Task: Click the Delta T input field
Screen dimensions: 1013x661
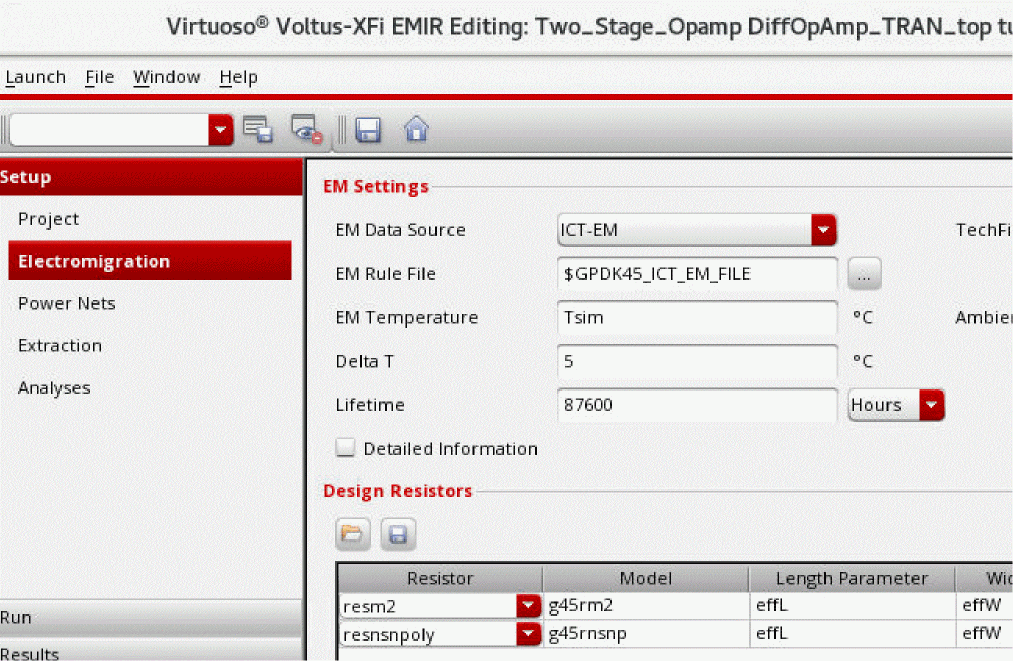Action: pyautogui.click(x=697, y=362)
